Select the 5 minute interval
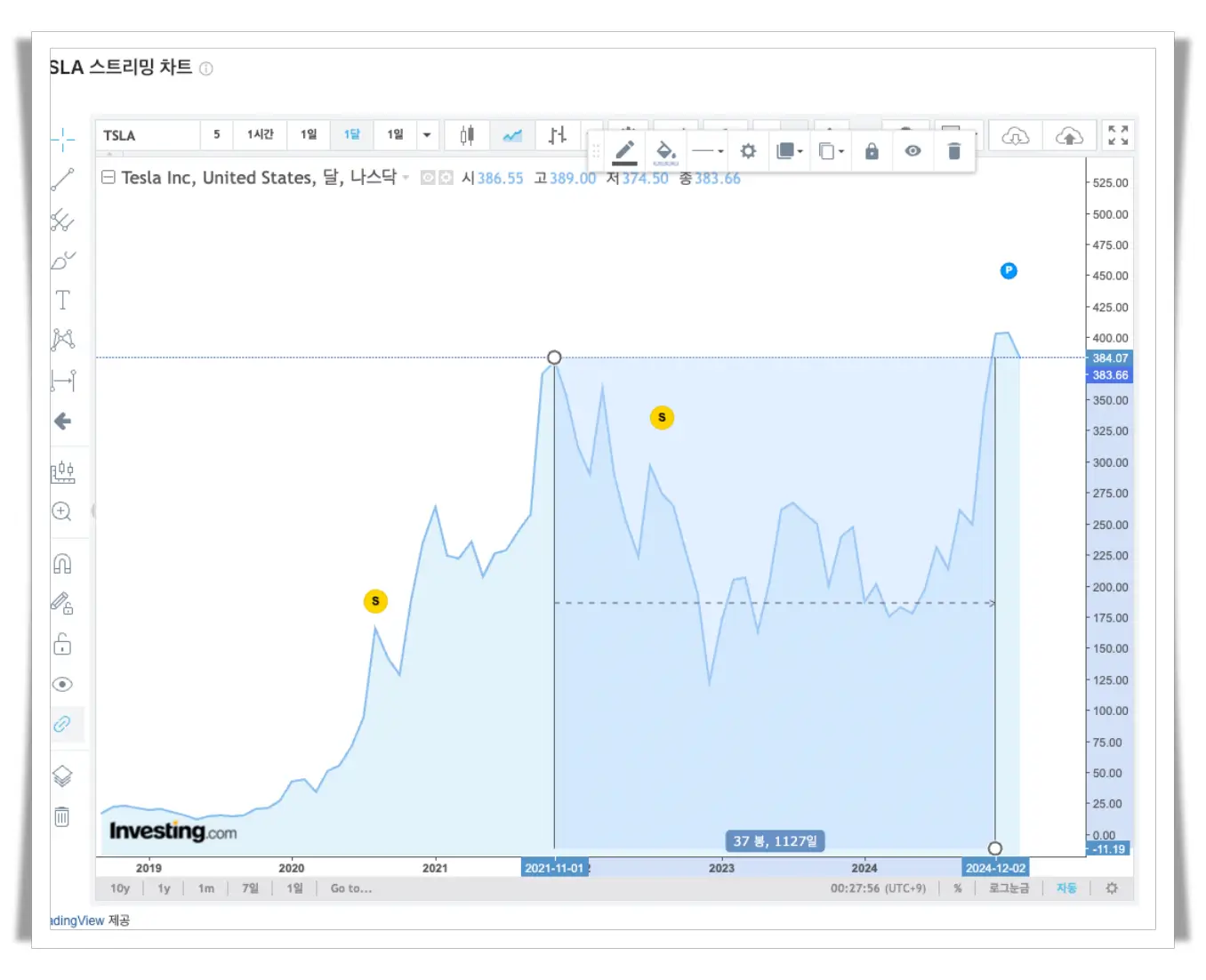The image size is (1206, 980). click(x=216, y=134)
